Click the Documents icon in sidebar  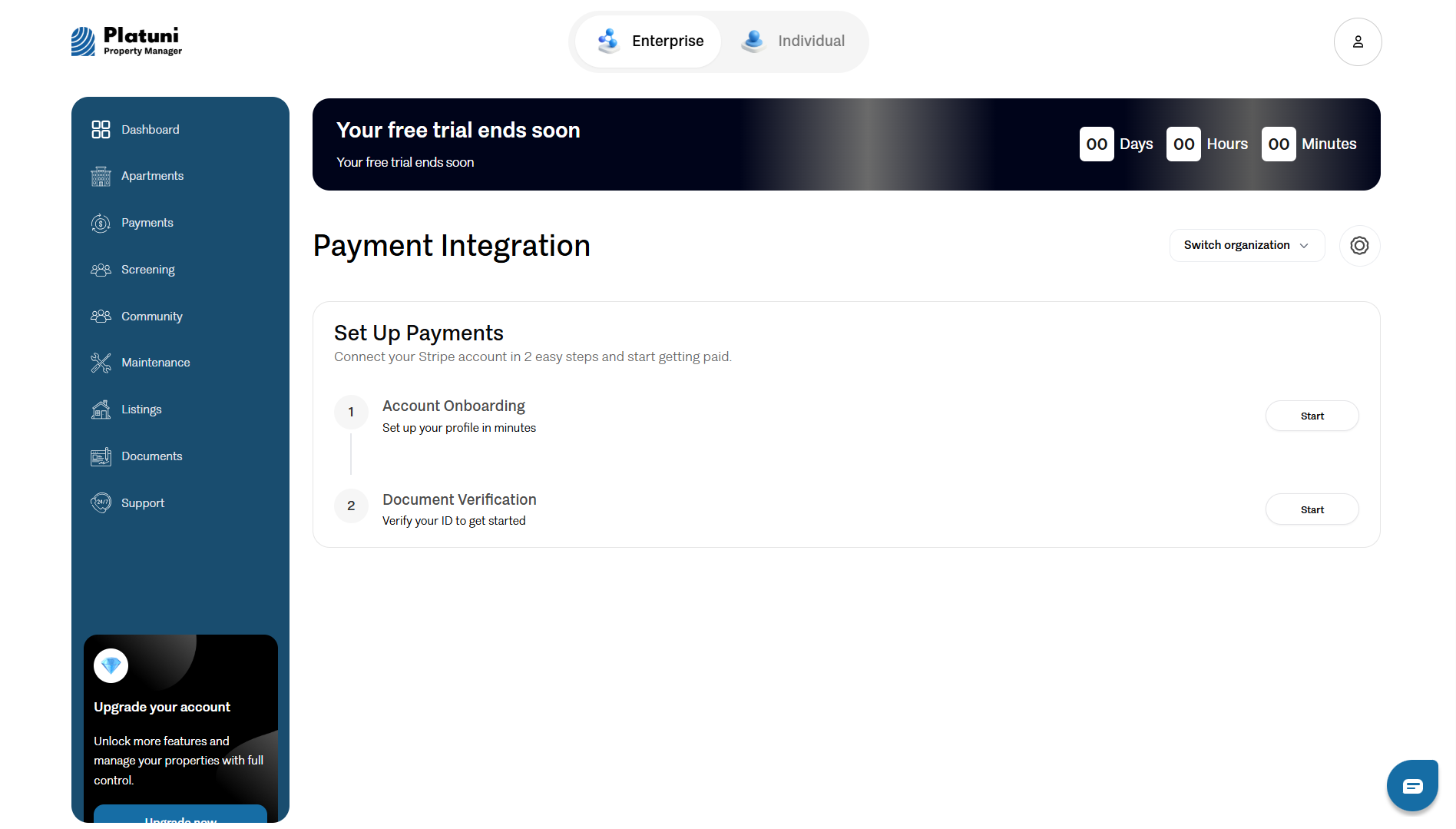coord(101,456)
